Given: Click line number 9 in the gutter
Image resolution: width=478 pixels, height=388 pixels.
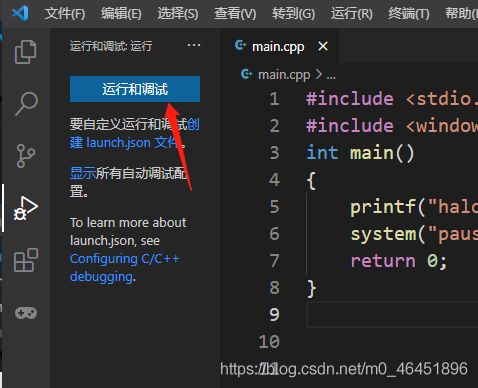Looking at the screenshot, I should tap(274, 314).
